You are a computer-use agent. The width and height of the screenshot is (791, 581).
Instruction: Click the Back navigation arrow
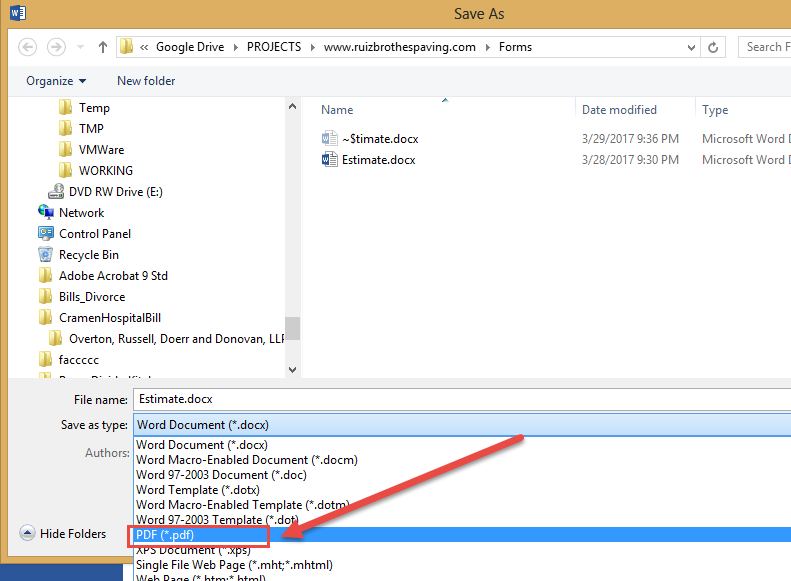(x=28, y=47)
